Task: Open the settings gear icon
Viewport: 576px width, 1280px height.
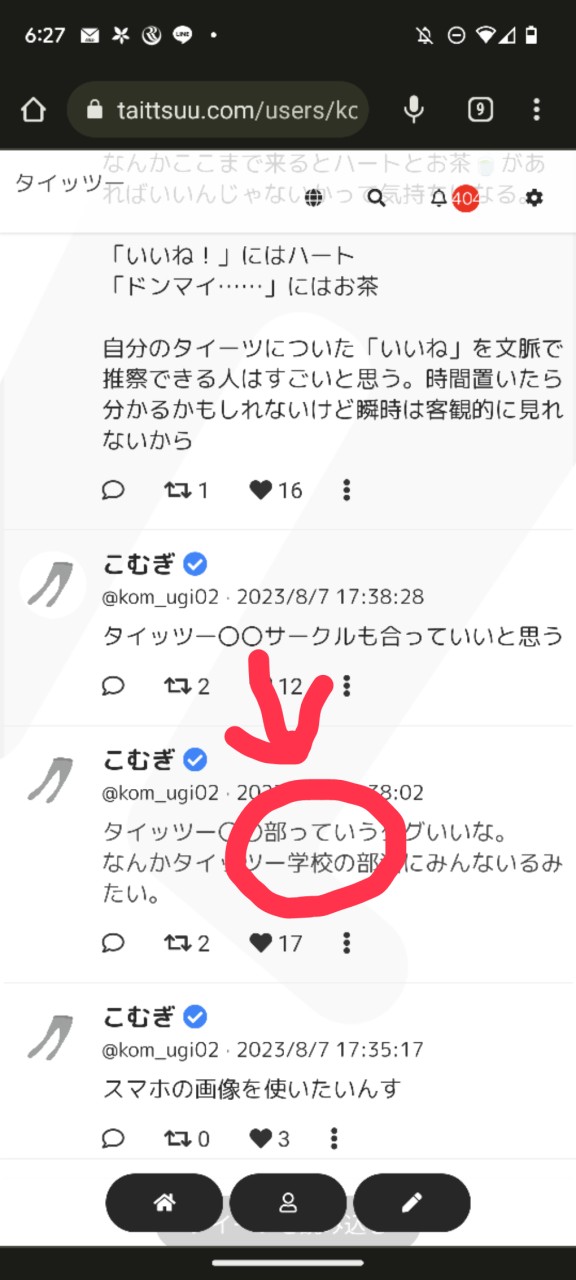Action: [x=535, y=198]
